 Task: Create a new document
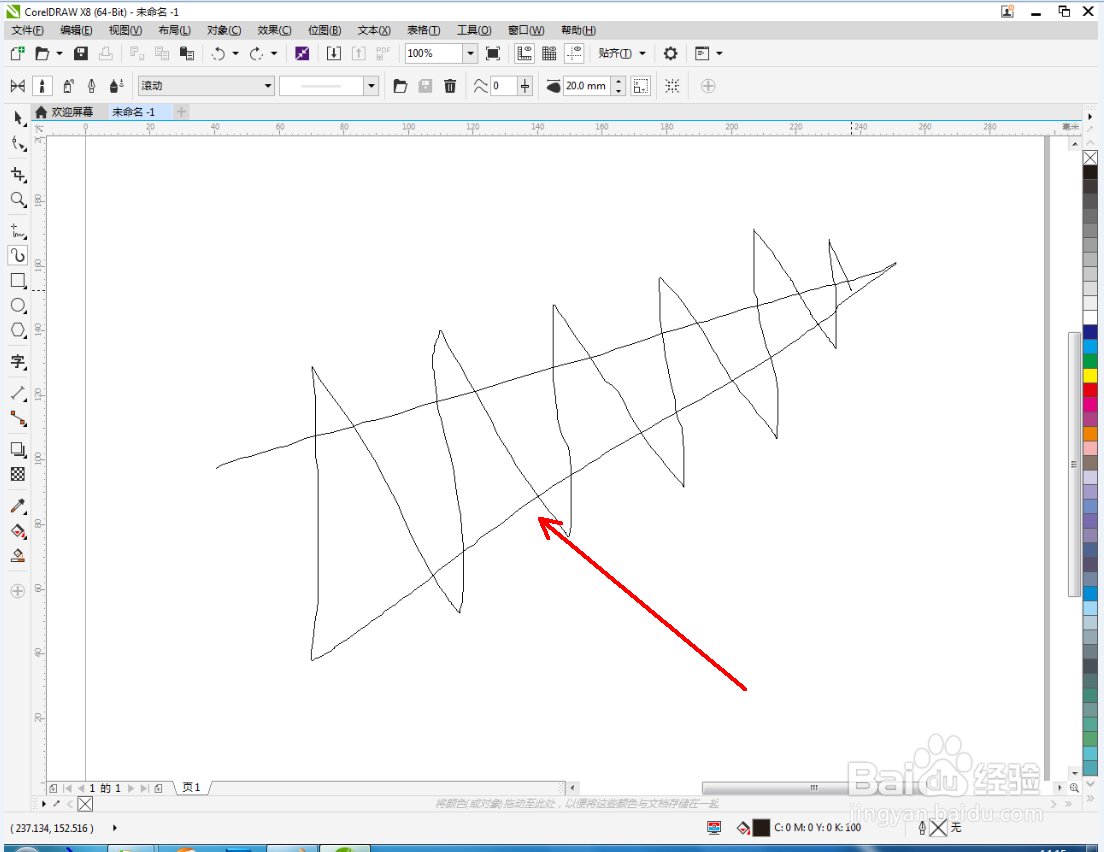coord(17,54)
